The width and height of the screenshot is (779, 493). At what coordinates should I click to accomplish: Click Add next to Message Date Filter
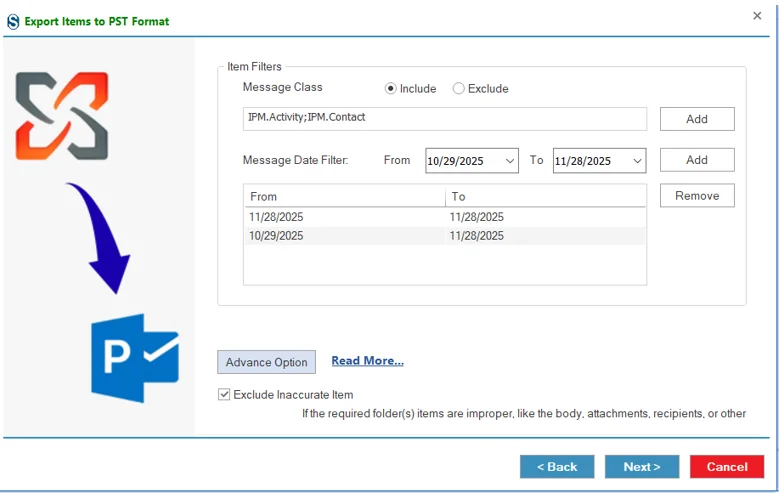point(697,160)
